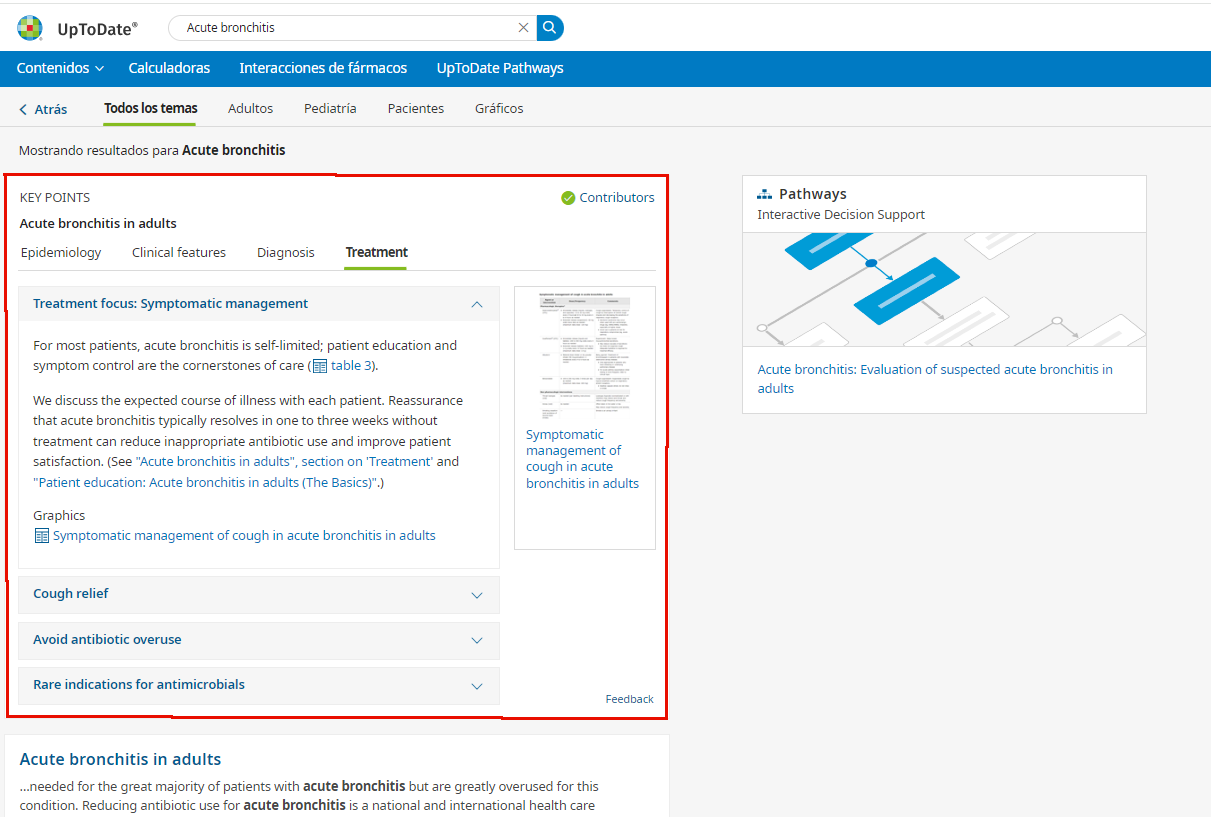
Task: Click the Pathways hierarchy icon
Action: pos(765,194)
